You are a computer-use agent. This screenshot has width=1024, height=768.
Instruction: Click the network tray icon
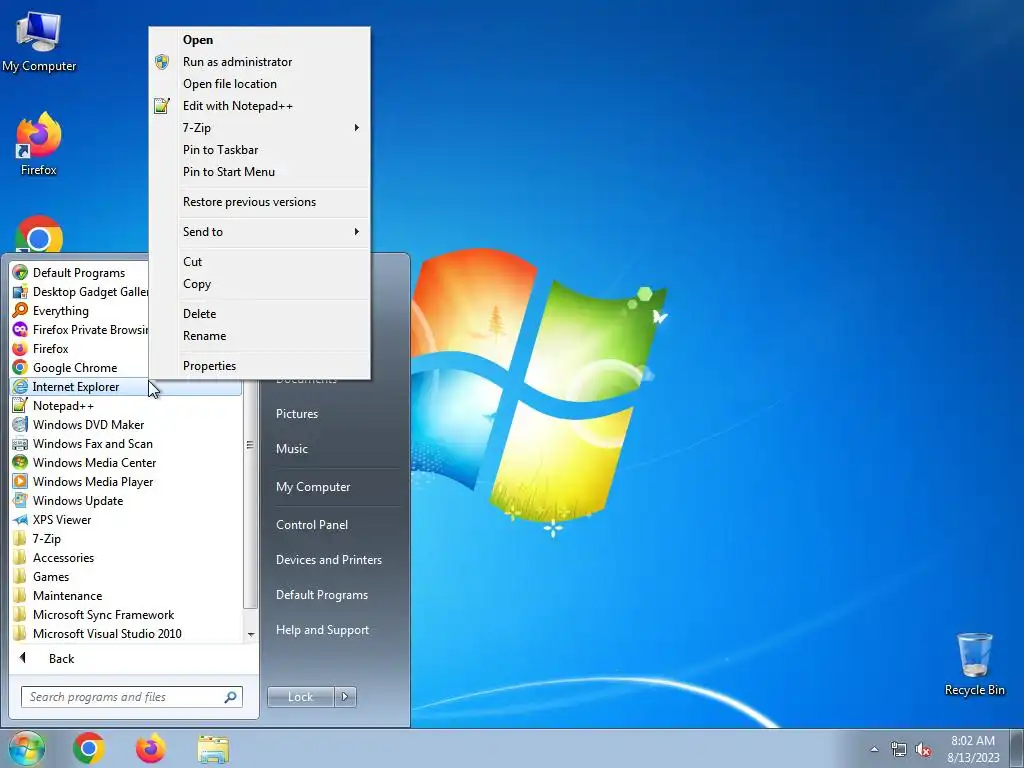tap(899, 749)
